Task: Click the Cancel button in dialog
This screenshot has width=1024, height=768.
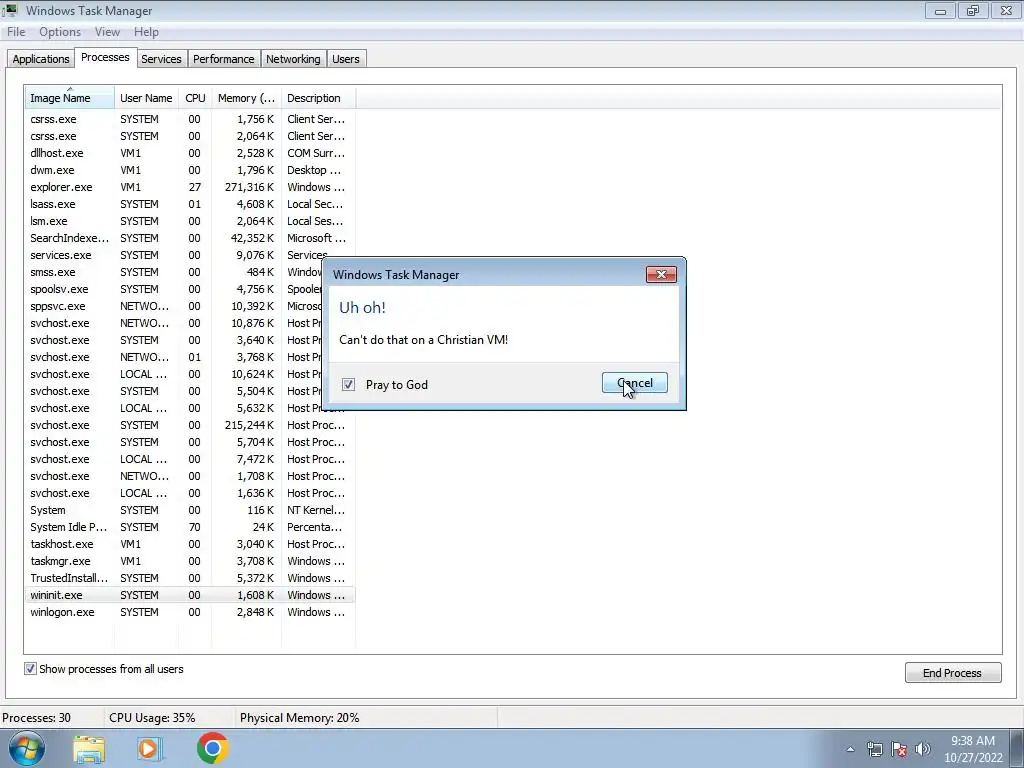Action: click(635, 383)
